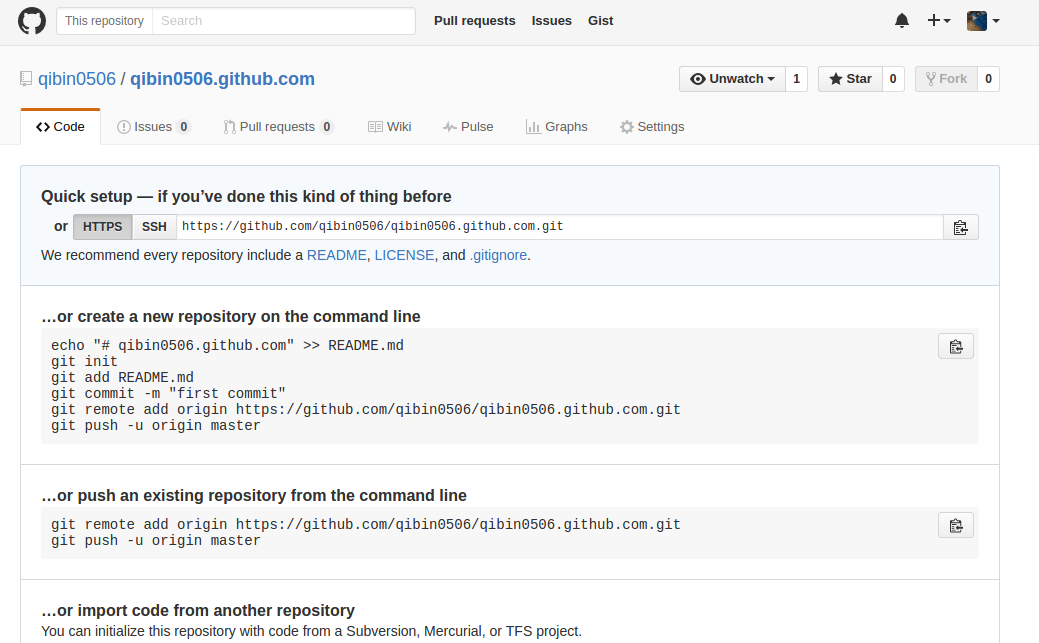This screenshot has height=643, width=1039.
Task: Select the 'or push an existing repository' heading
Action: [x=254, y=495]
